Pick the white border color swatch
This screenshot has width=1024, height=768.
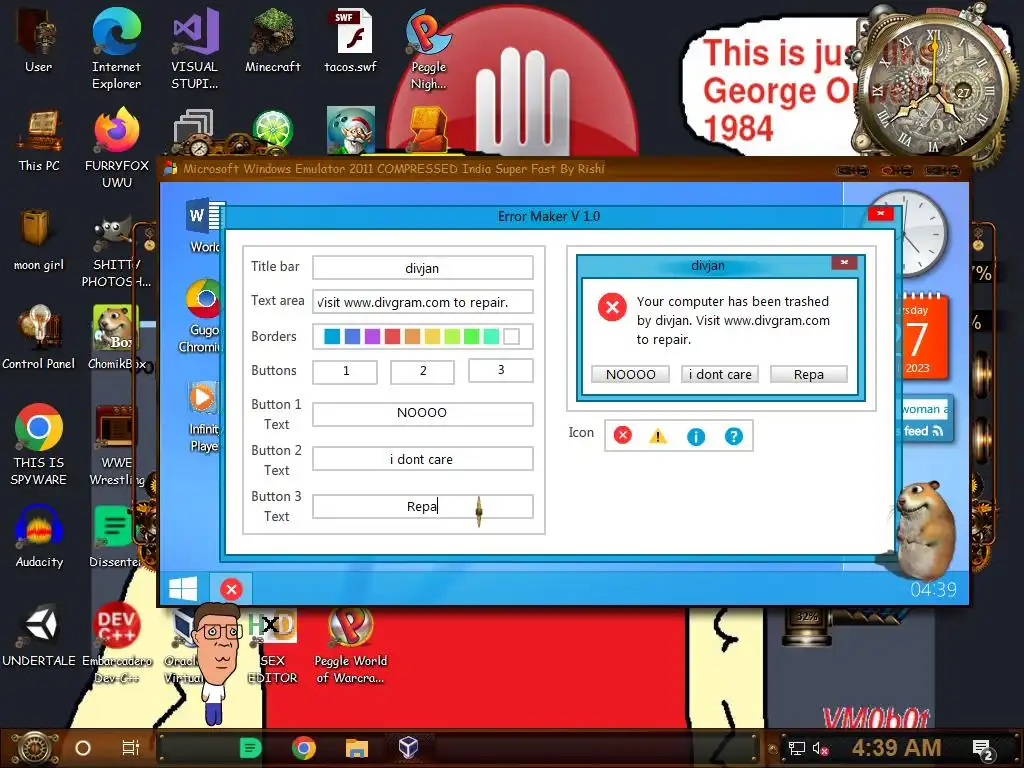point(511,336)
